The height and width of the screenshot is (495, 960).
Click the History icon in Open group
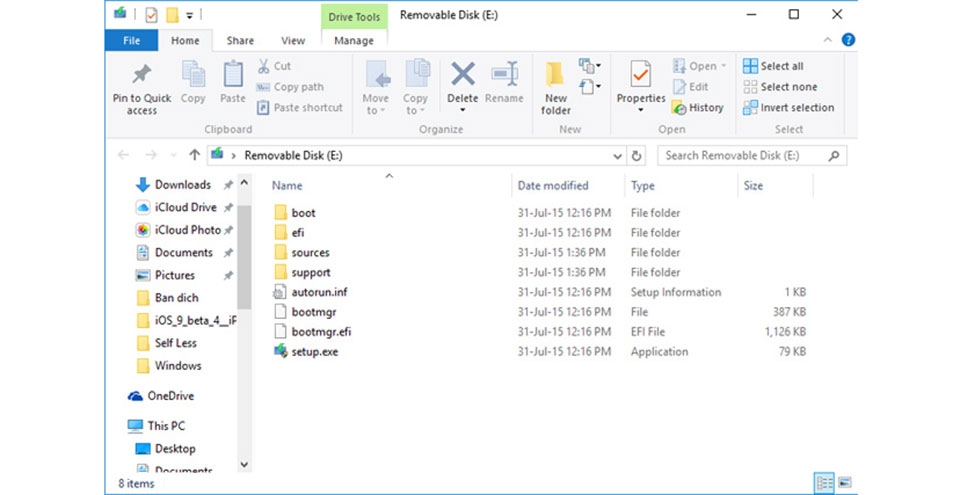678,108
